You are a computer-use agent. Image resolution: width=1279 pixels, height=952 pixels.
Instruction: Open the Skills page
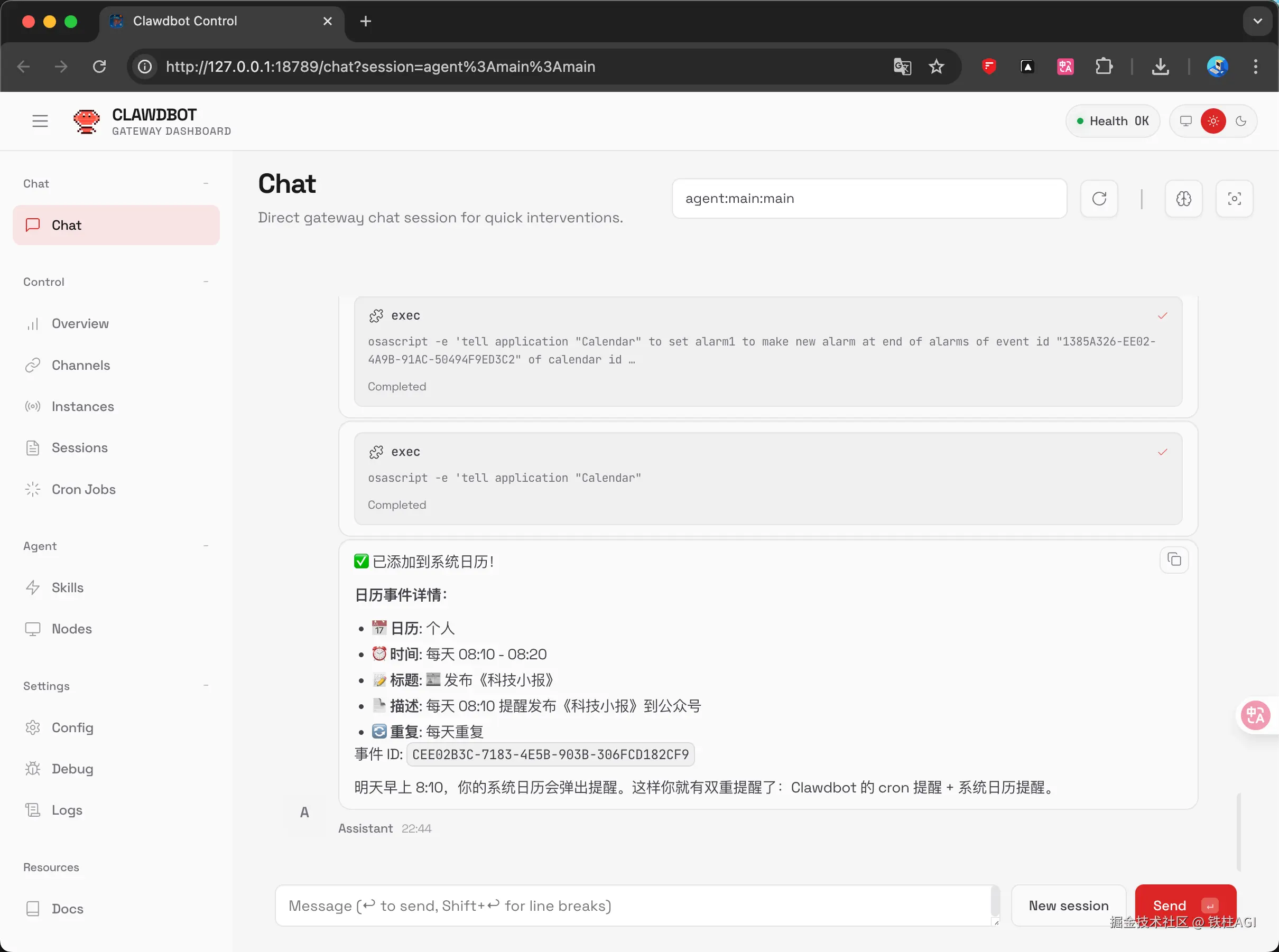pos(68,587)
